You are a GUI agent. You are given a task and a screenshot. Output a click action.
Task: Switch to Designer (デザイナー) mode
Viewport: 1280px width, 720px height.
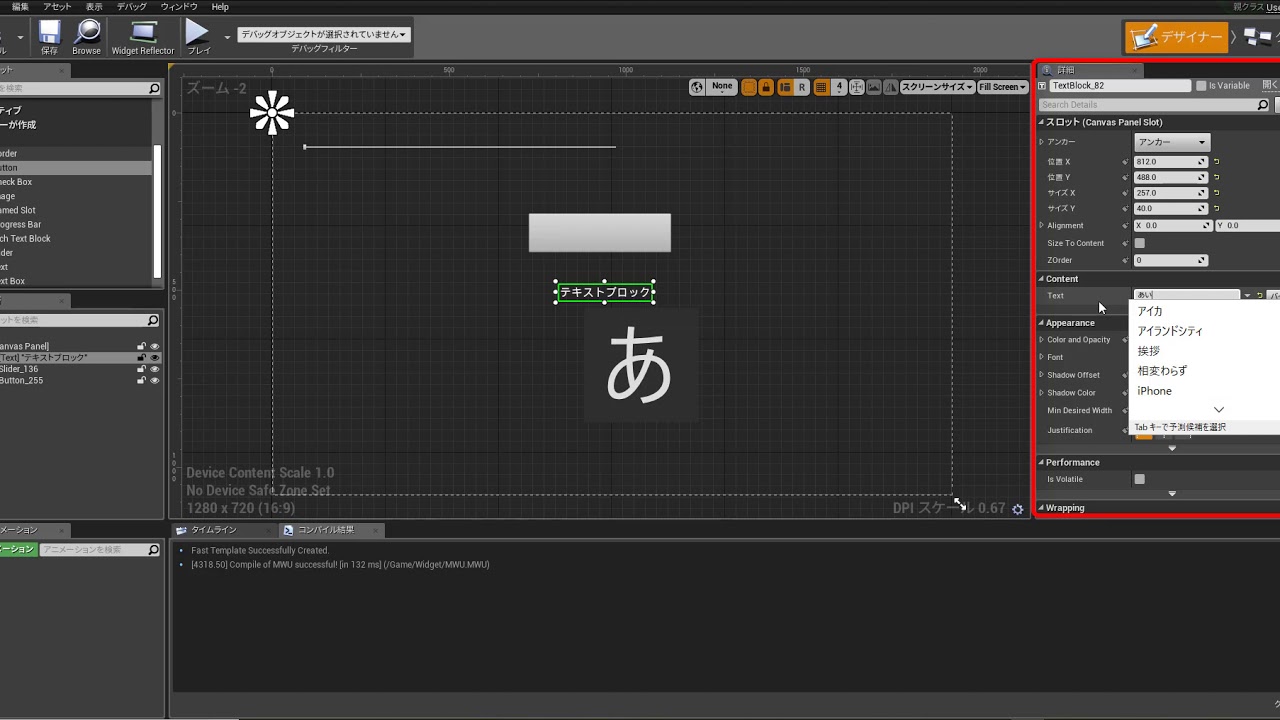pyautogui.click(x=1177, y=38)
